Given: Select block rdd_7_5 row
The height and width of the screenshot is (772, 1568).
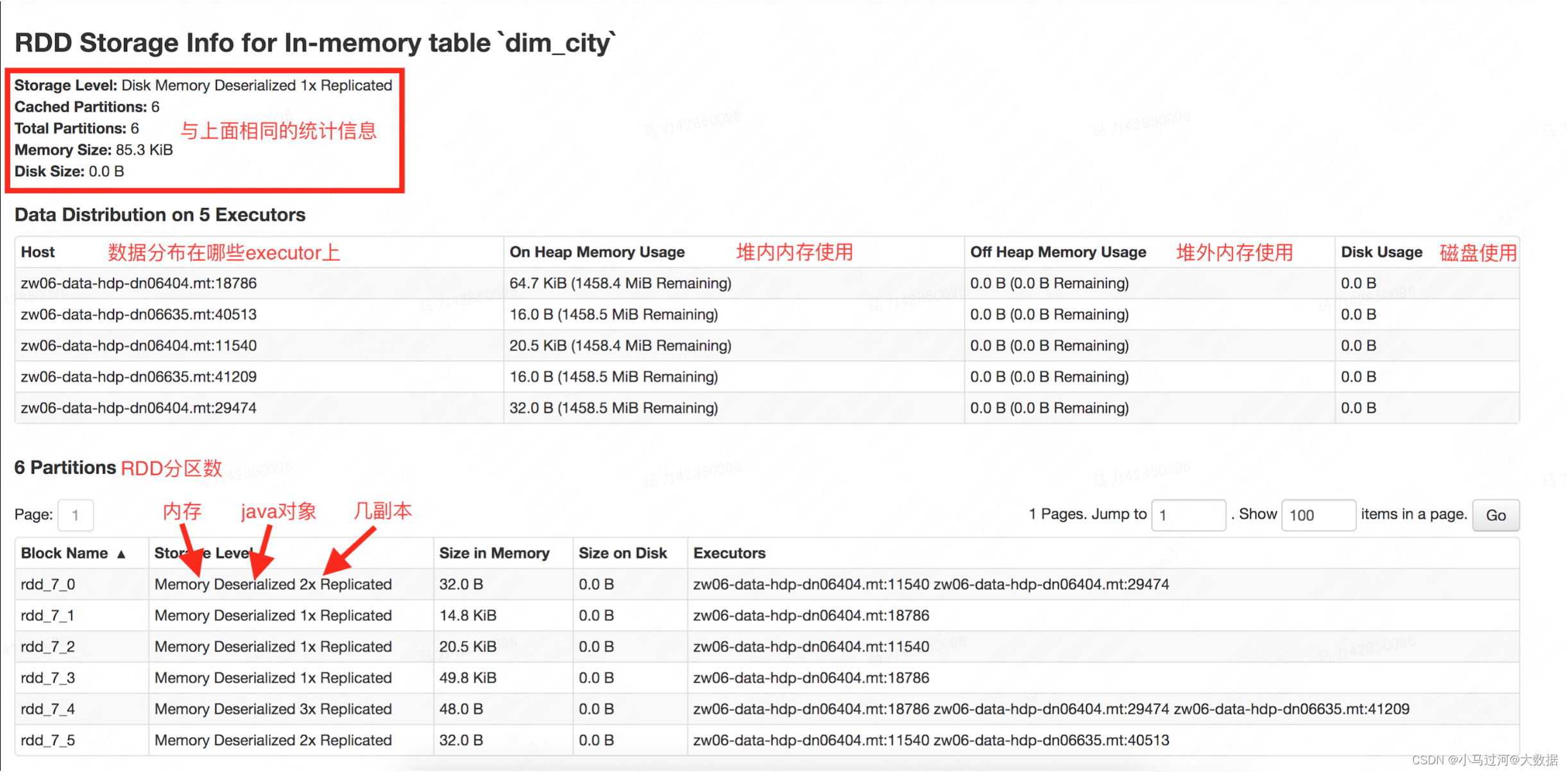Looking at the screenshot, I should (48, 741).
